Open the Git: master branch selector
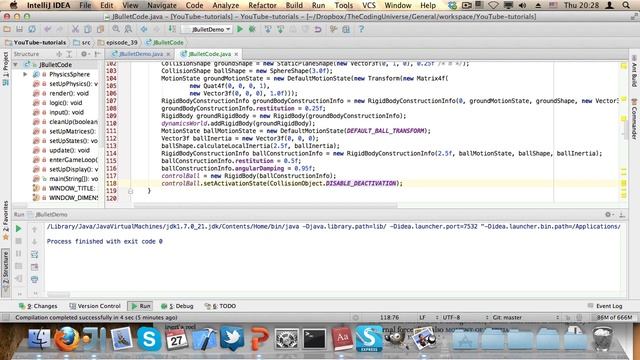The image size is (640, 360). click(524, 317)
